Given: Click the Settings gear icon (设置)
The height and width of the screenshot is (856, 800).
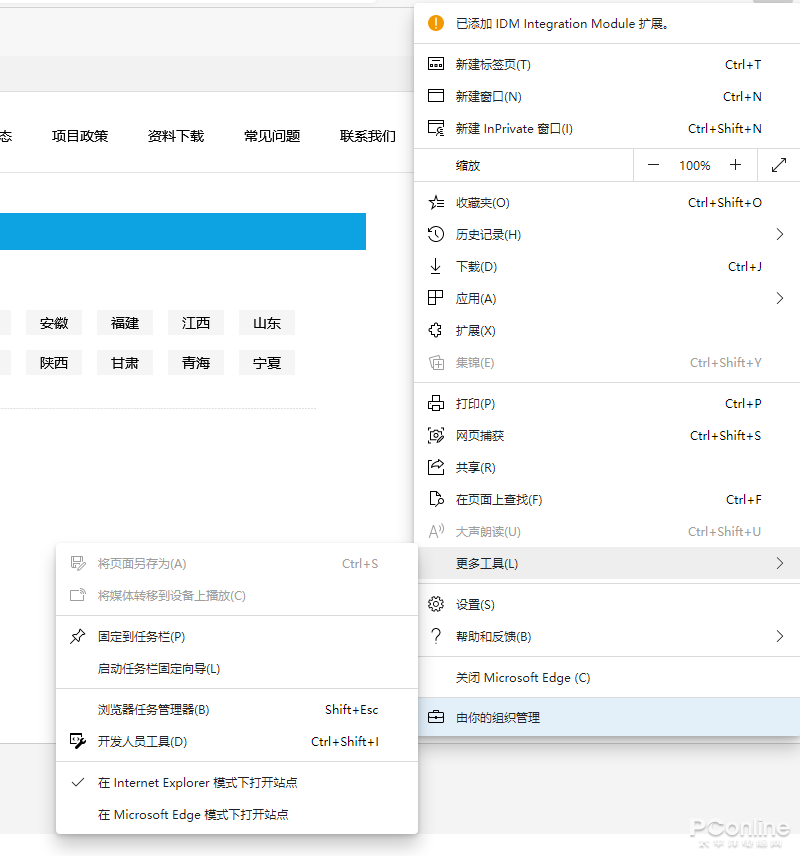Looking at the screenshot, I should pos(435,604).
